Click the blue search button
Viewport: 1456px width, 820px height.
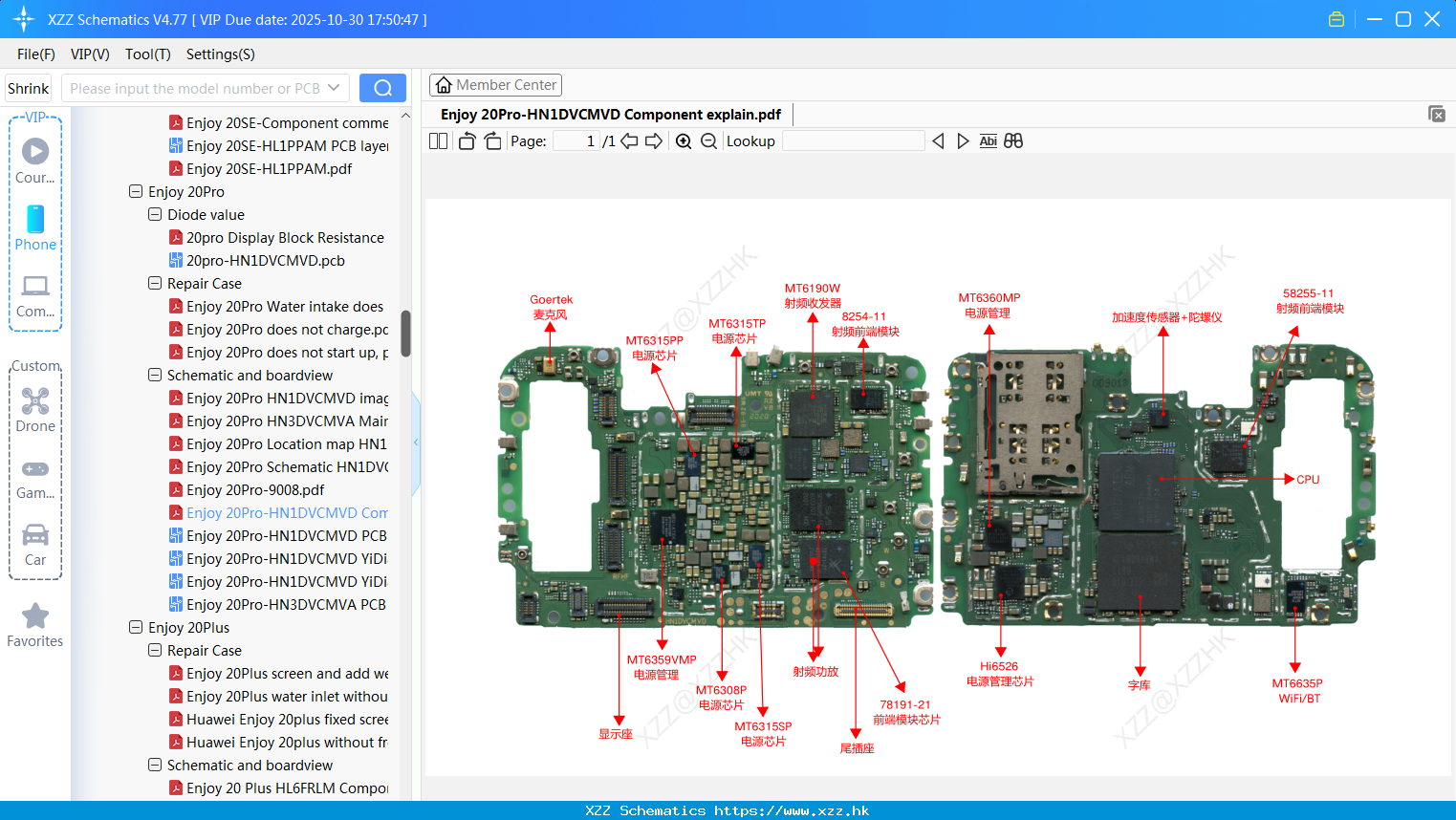click(x=382, y=88)
